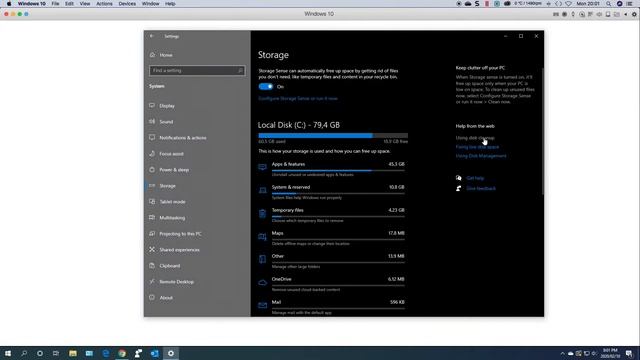Open Outlook from the taskbar
Screen dimensions: 640x360
coord(154,353)
